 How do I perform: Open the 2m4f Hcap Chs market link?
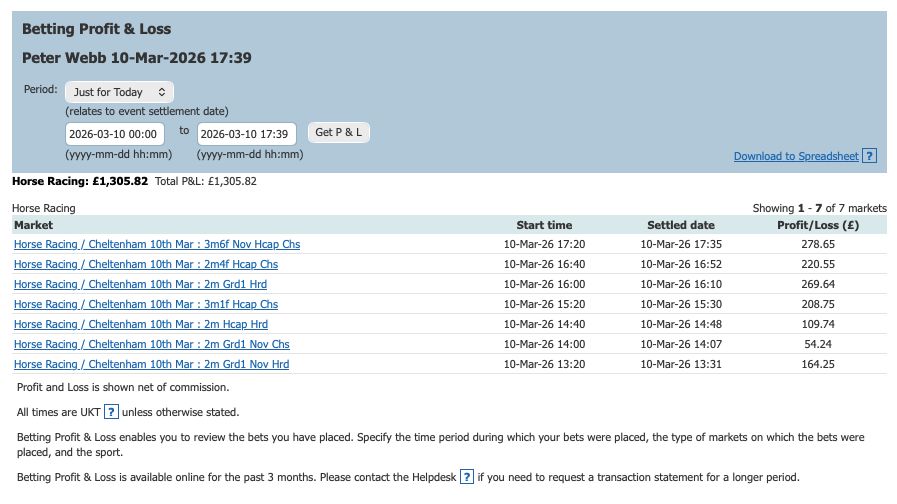(146, 264)
